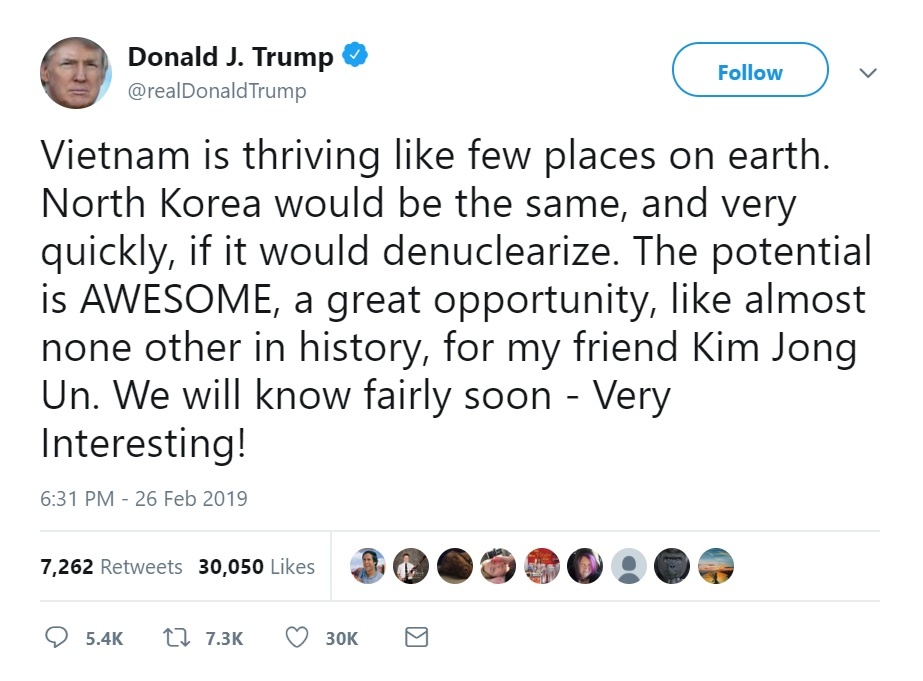Open the reply conversation icon
Viewport: 923px width, 681px height.
coord(57,637)
